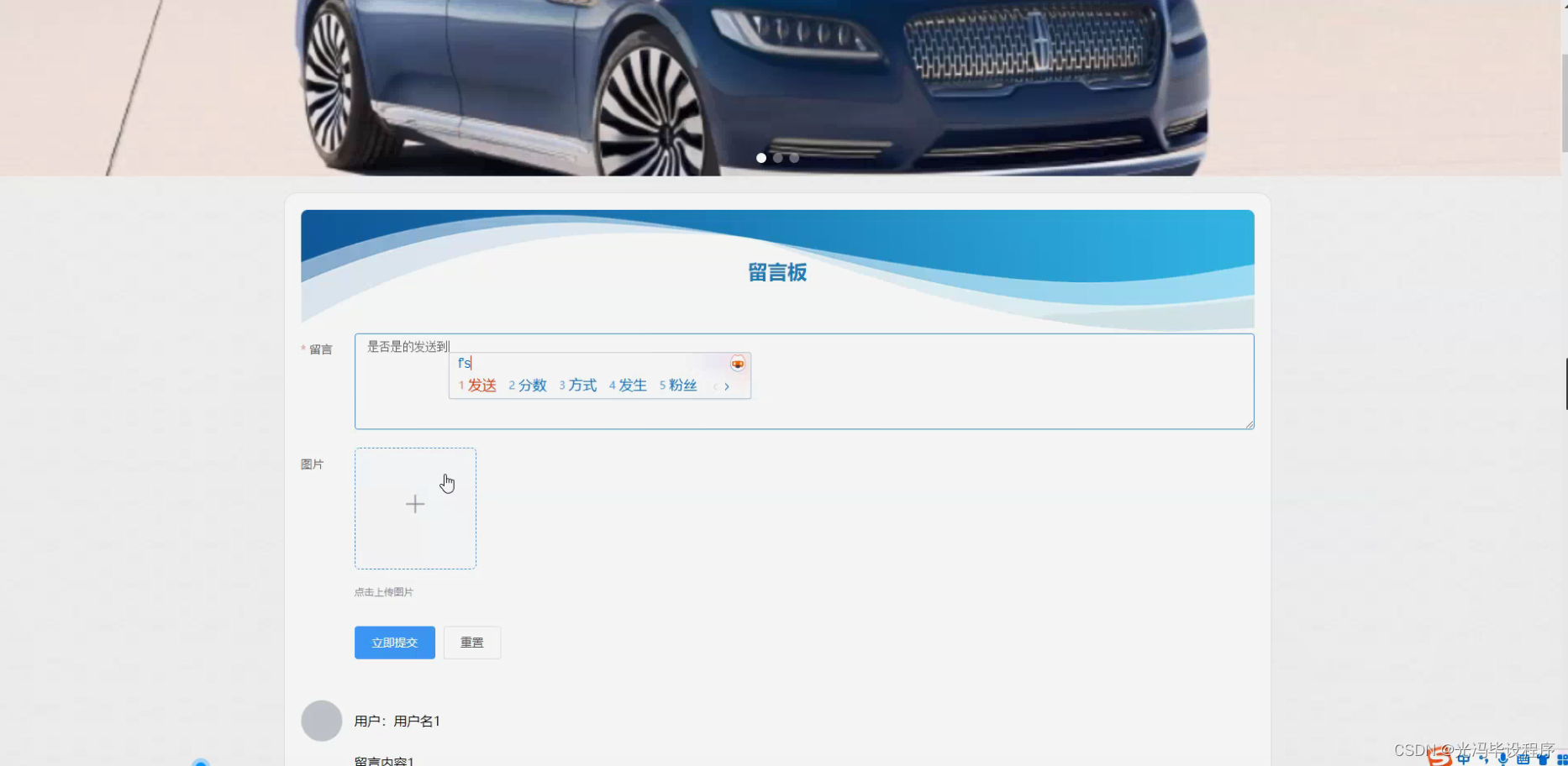1568x766 pixels.
Task: Click the gray user avatar of 用户名1
Action: click(321, 721)
